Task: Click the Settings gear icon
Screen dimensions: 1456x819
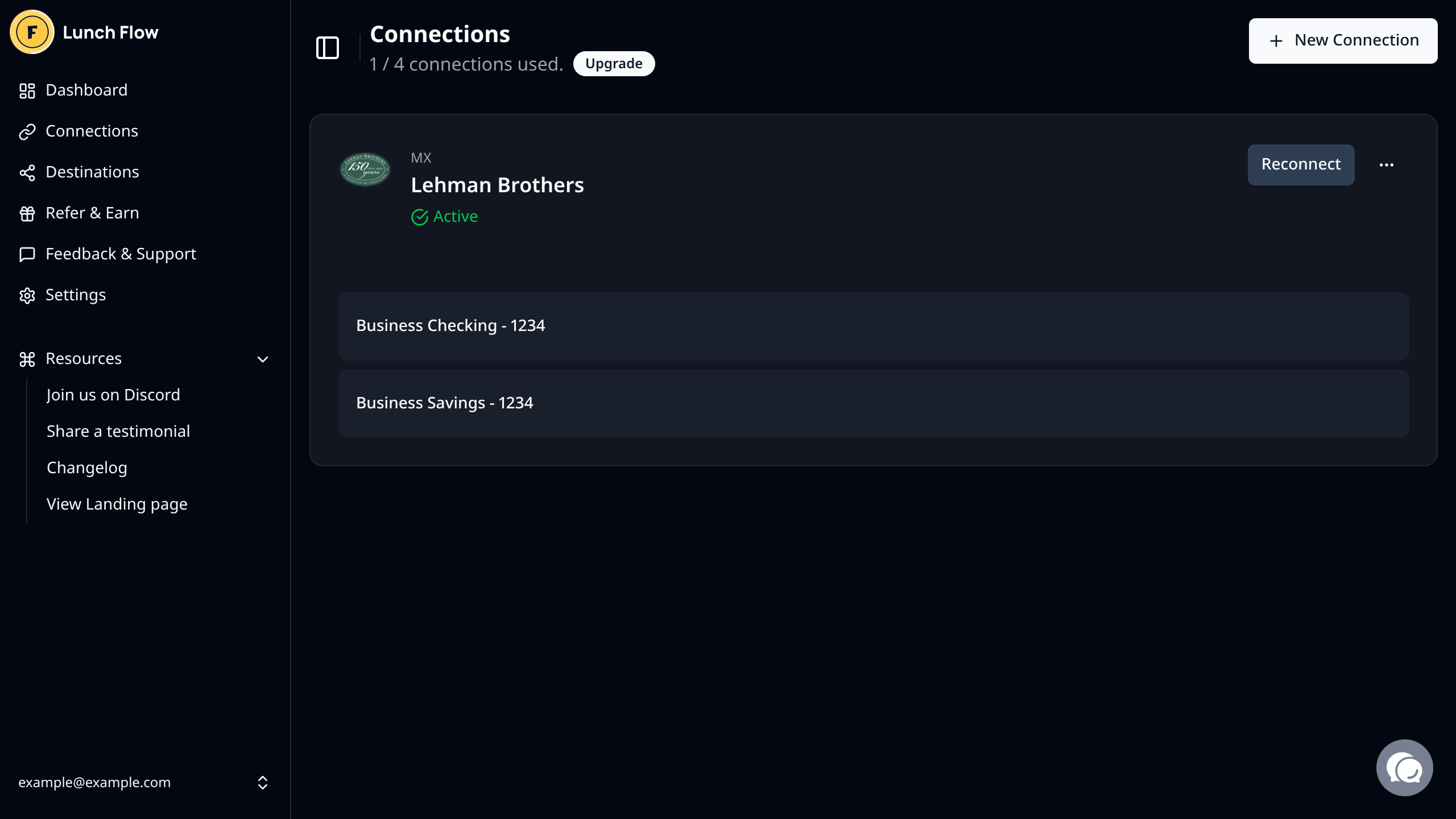Action: click(x=27, y=296)
